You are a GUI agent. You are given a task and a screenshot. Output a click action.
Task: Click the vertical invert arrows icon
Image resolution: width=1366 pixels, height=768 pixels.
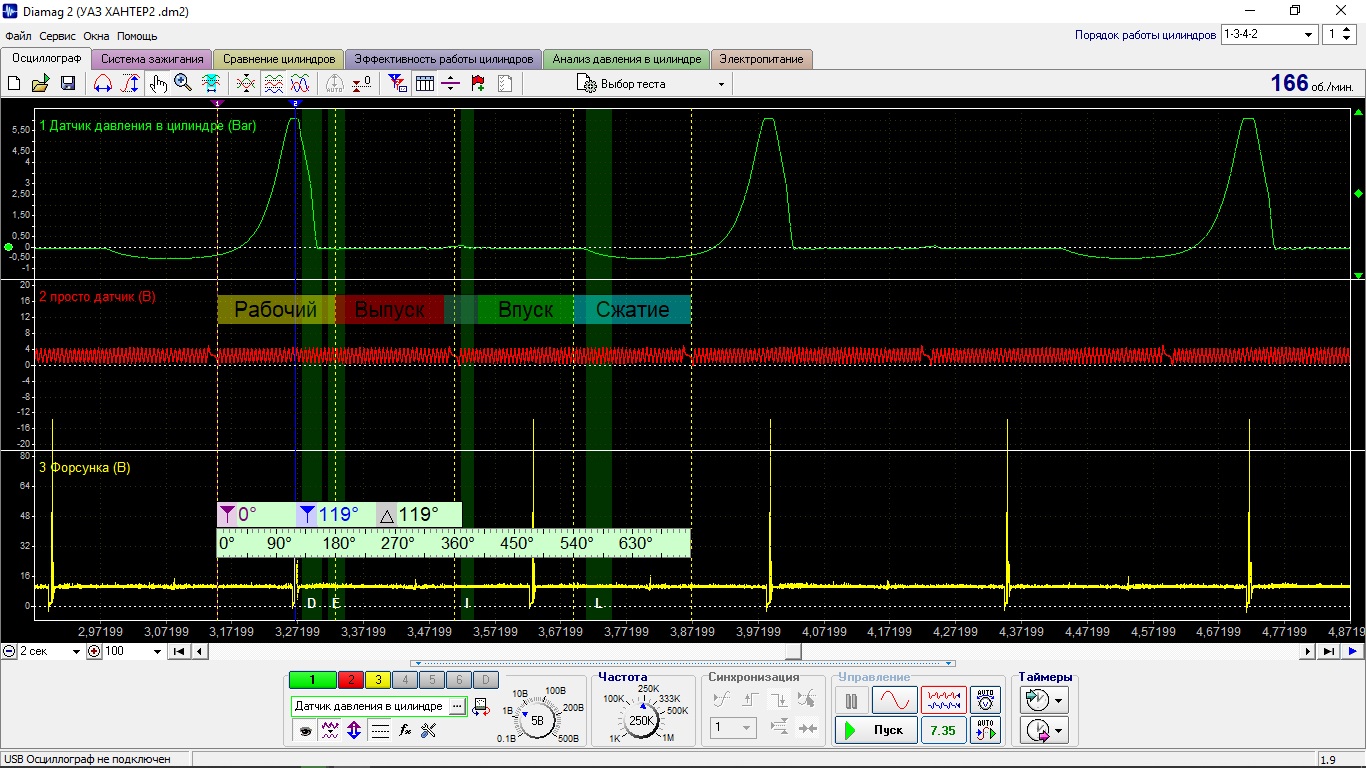pos(354,731)
